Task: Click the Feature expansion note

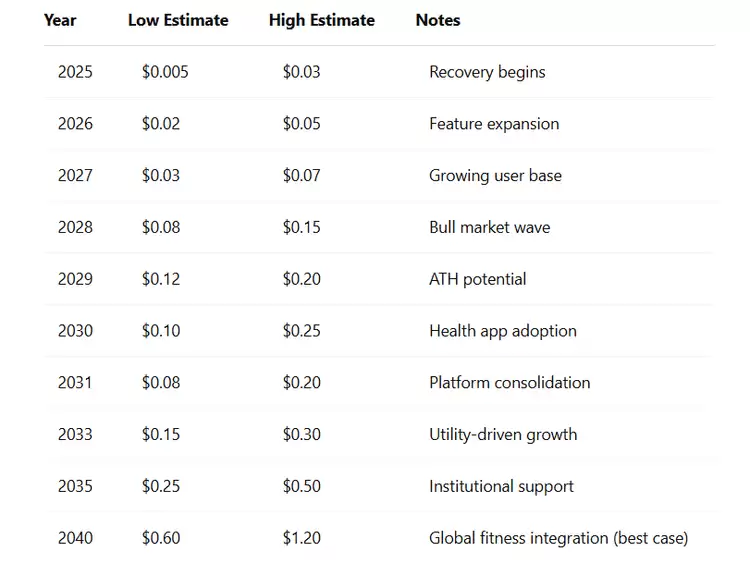Action: (x=494, y=124)
